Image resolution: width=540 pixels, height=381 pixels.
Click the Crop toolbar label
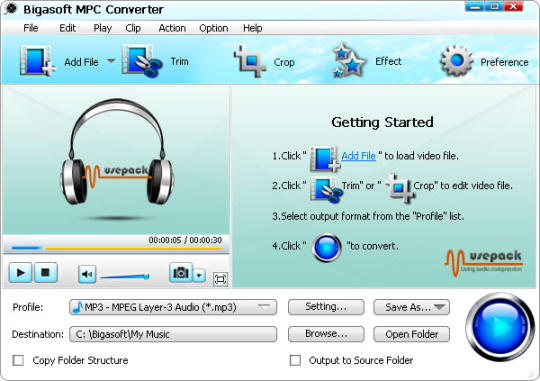click(284, 62)
